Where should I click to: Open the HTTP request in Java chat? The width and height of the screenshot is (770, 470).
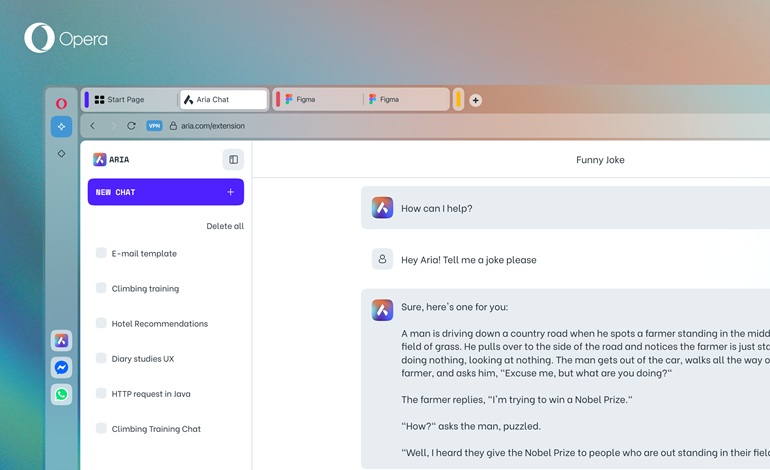tap(151, 394)
